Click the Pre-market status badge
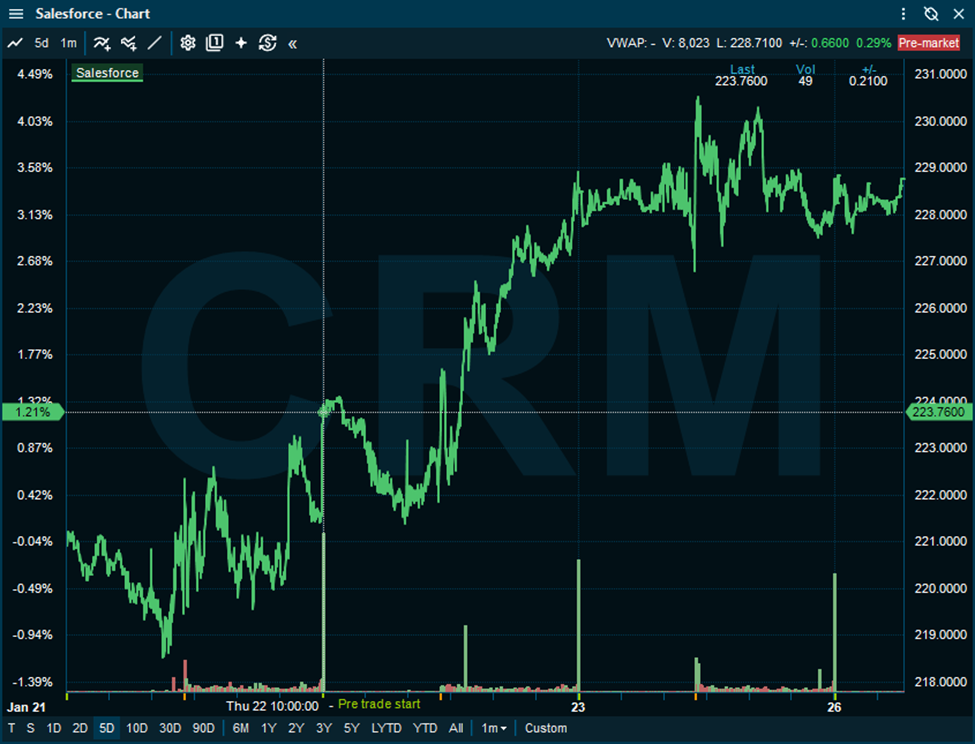Viewport: 975px width, 744px height. click(x=928, y=43)
